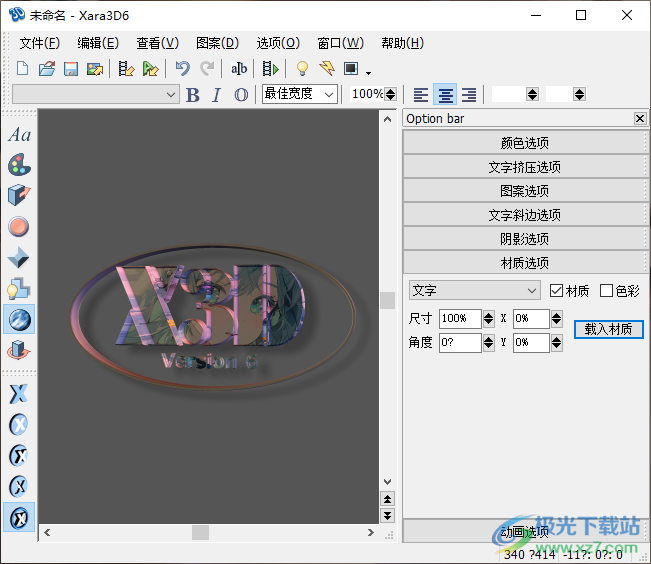Undo the last action
This screenshot has width=651, height=564.
tap(182, 69)
